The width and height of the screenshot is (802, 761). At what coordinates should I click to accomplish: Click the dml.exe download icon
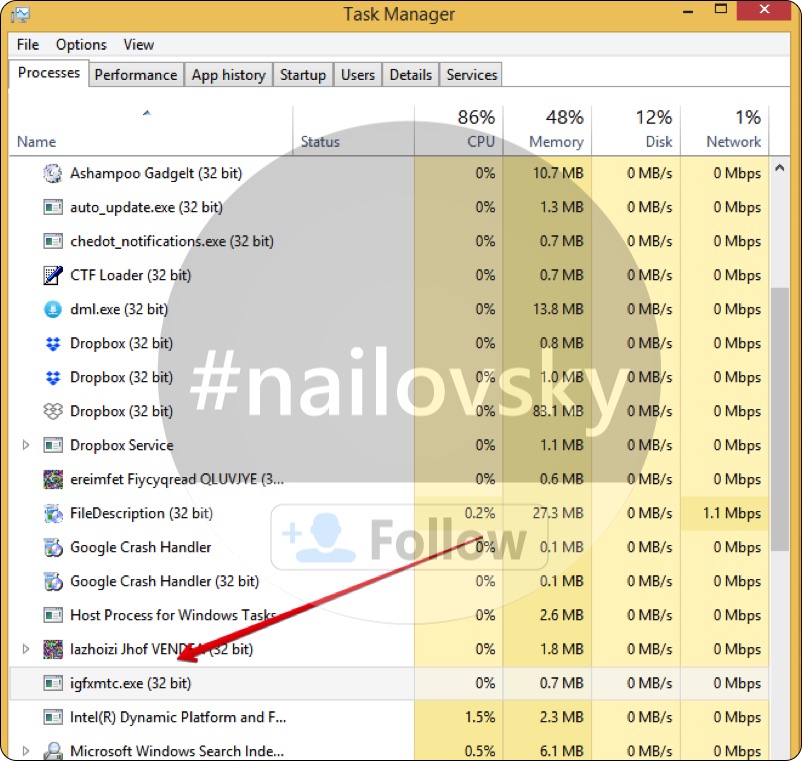(53, 309)
